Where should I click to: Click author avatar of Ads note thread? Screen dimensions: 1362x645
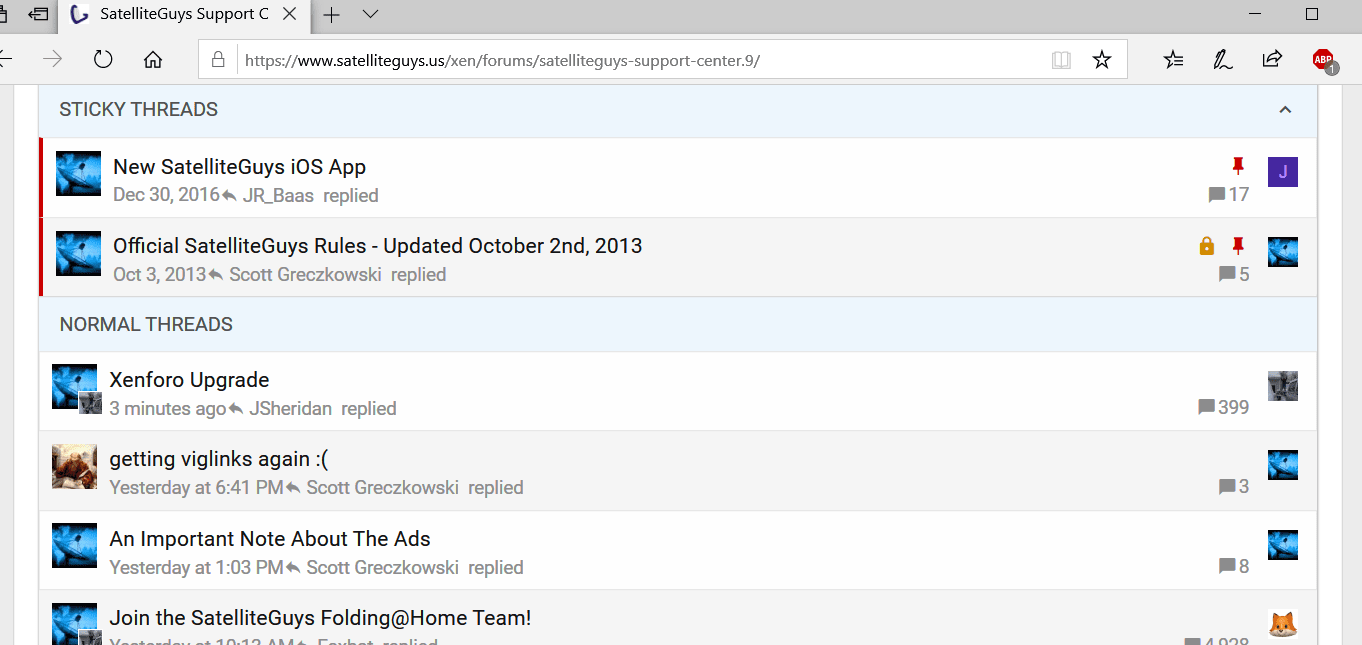pos(74,545)
